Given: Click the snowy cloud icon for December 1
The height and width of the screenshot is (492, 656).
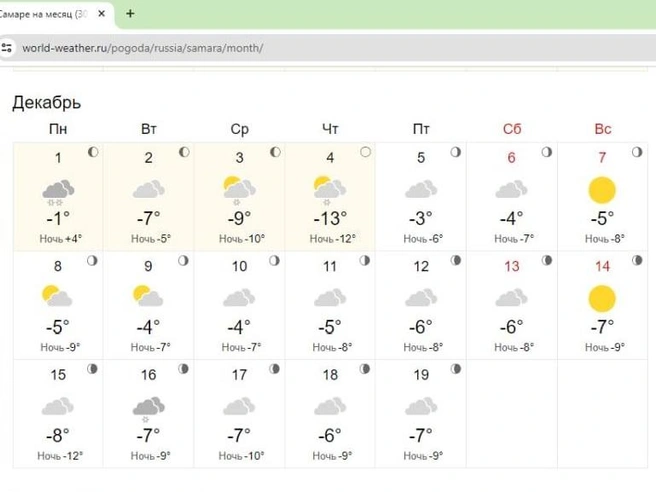Looking at the screenshot, I should 58,192.
